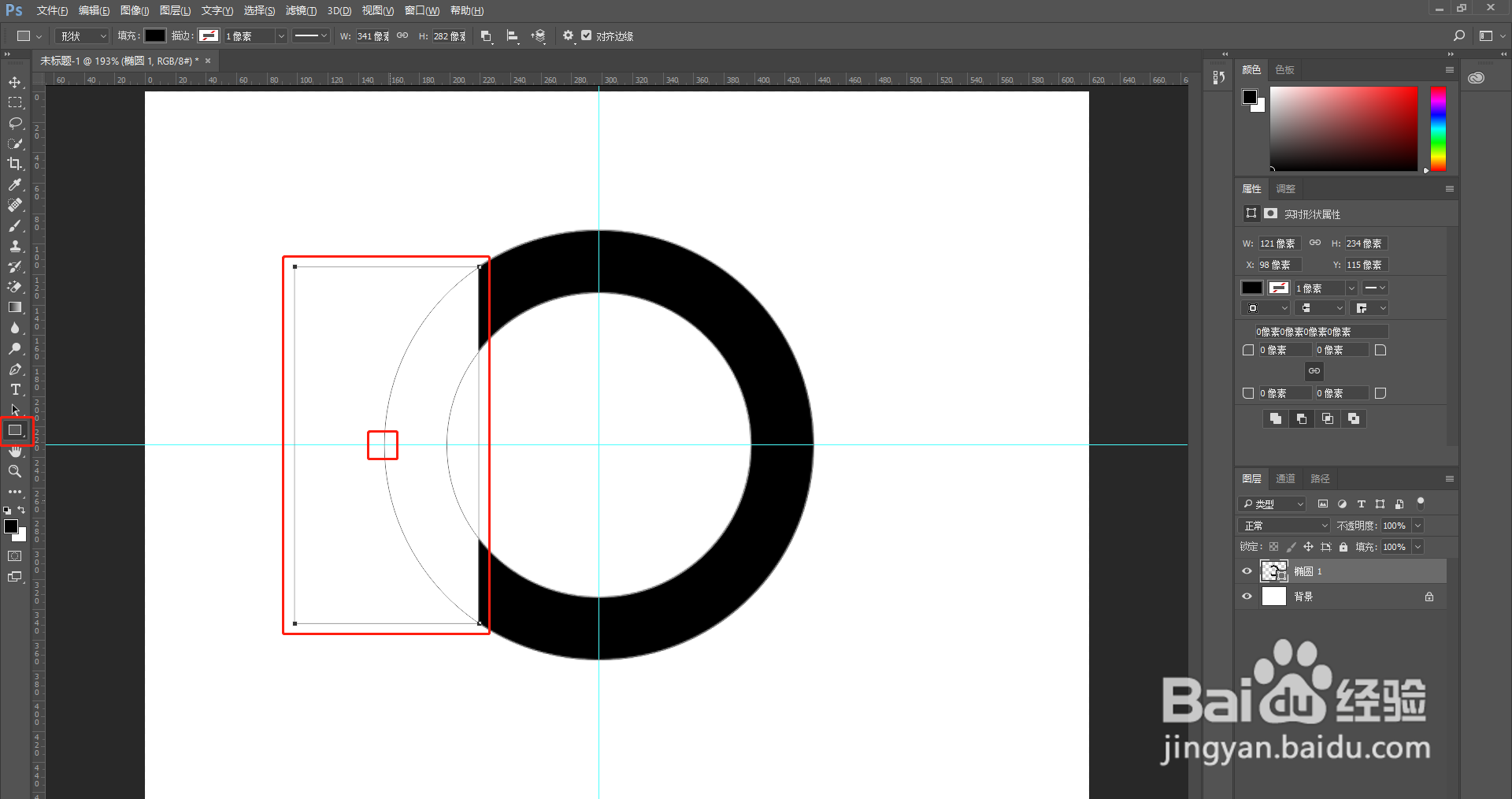1512x799 pixels.
Task: Toggle Align Edges checkbox
Action: tap(586, 35)
